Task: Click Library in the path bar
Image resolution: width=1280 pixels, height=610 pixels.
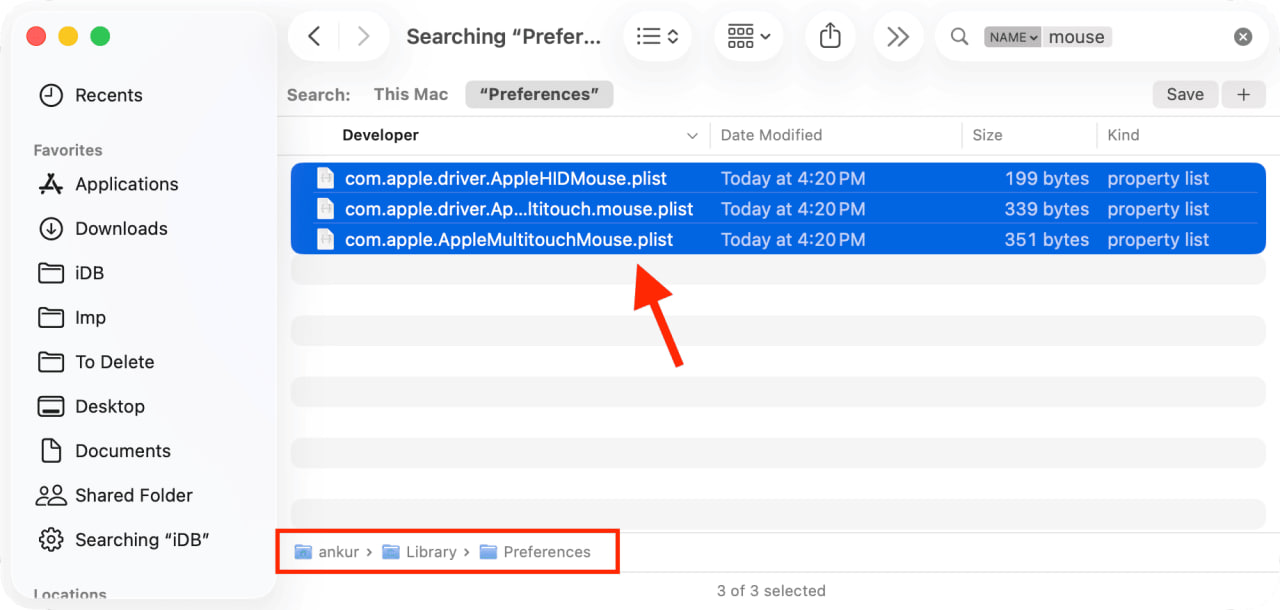Action: pos(430,552)
